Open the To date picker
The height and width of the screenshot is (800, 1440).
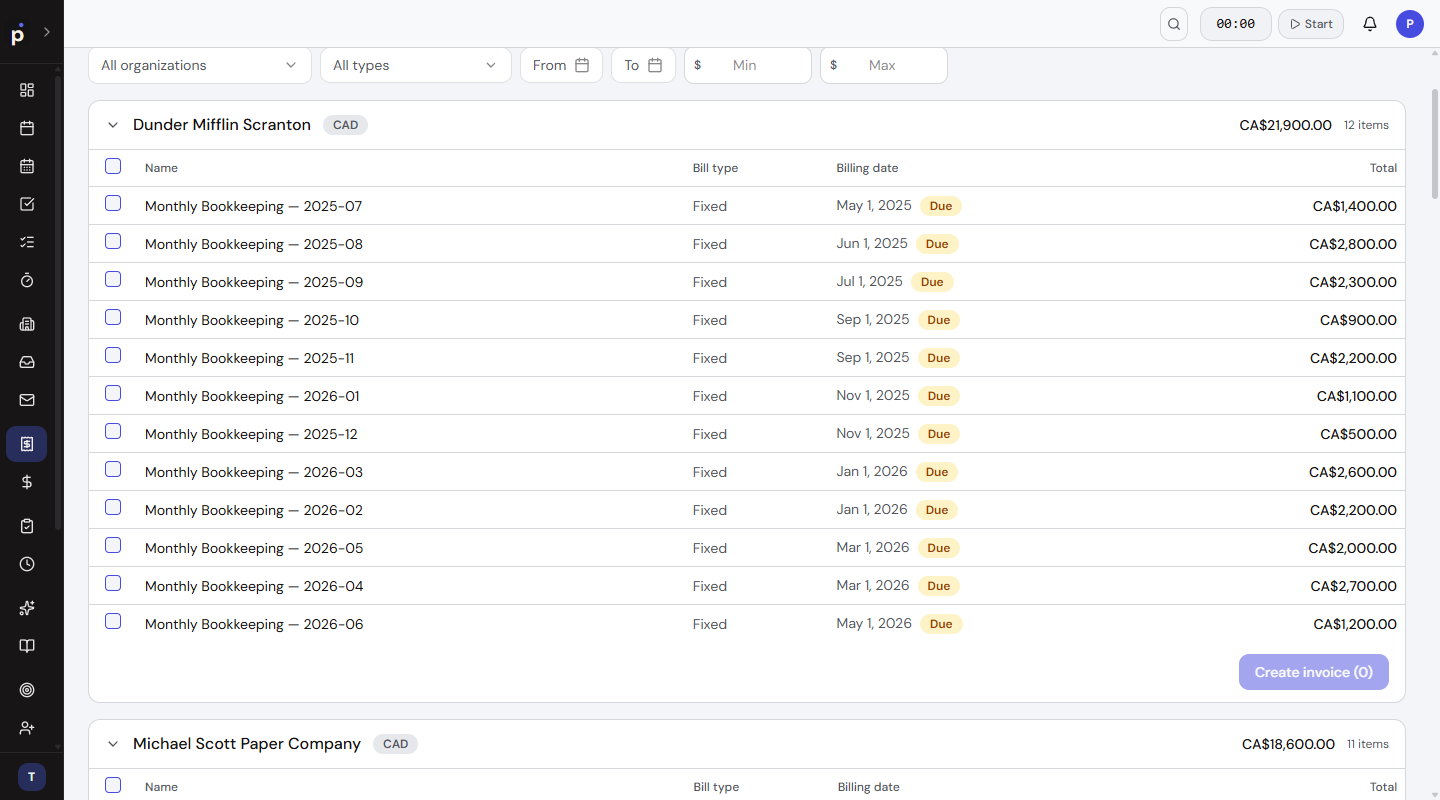[643, 65]
